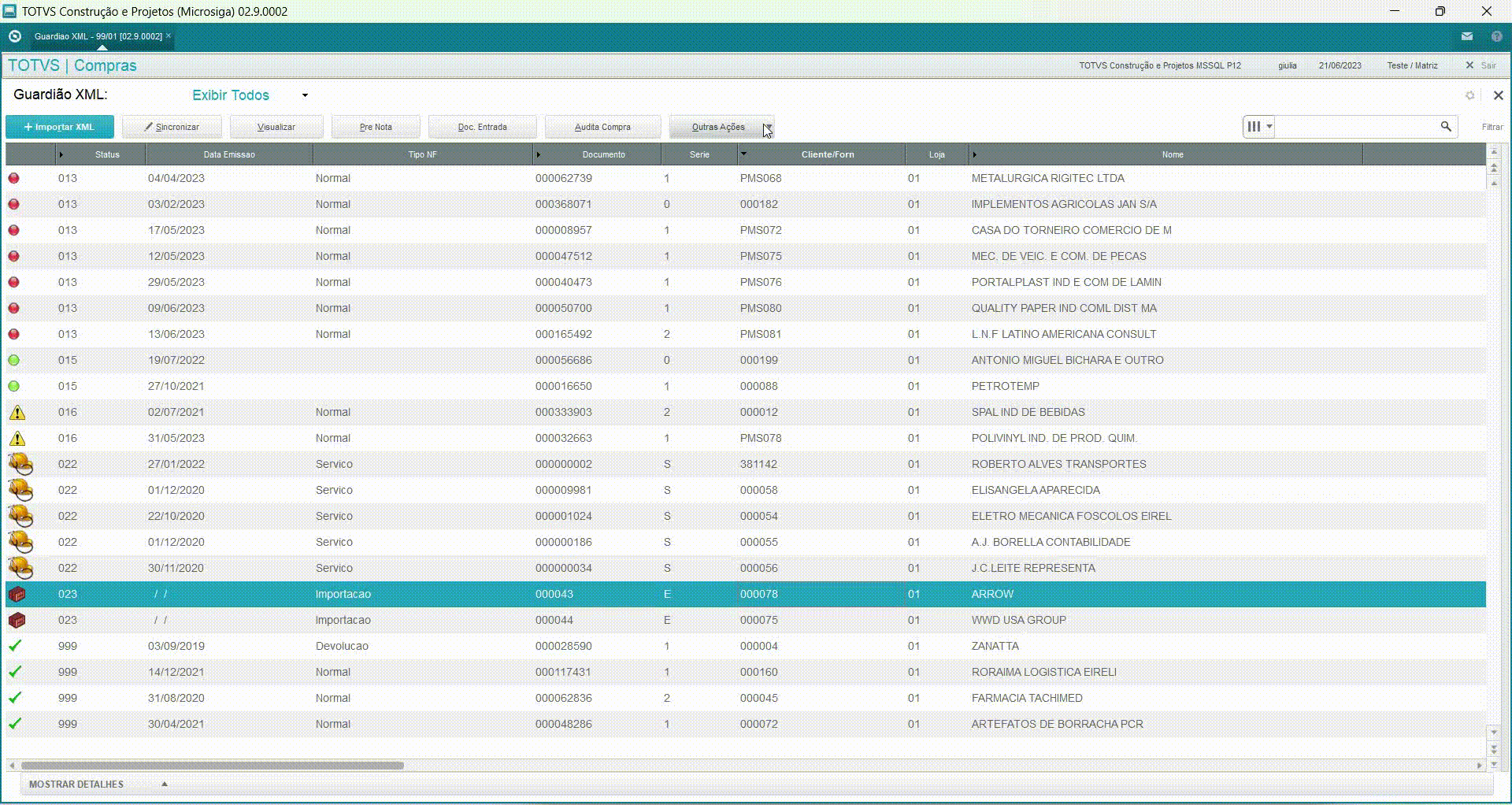Screen dimensions: 1512x805
Task: Click Importar XML button
Action: pyautogui.click(x=60, y=127)
